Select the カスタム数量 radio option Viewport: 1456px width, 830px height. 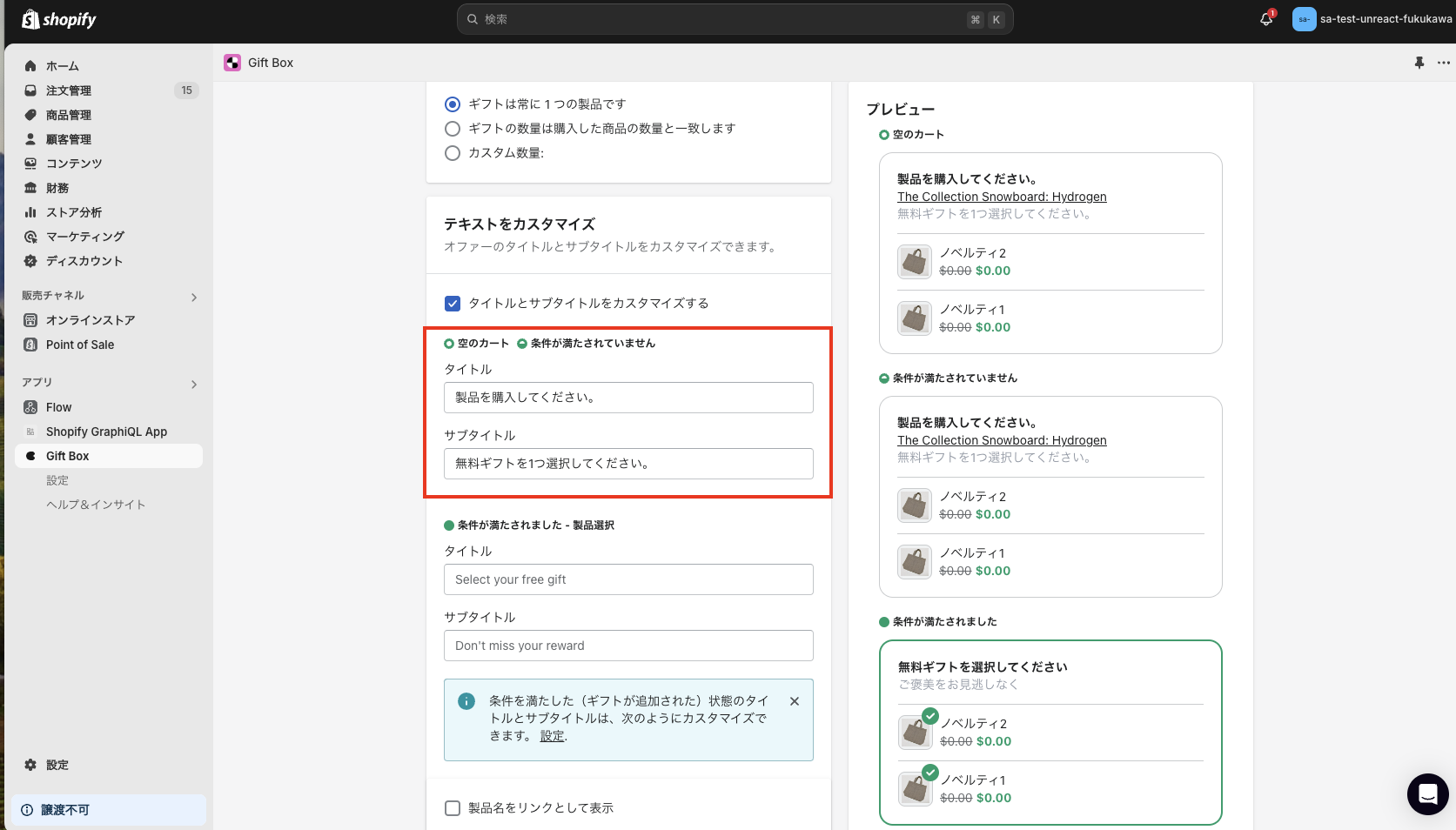pos(453,153)
